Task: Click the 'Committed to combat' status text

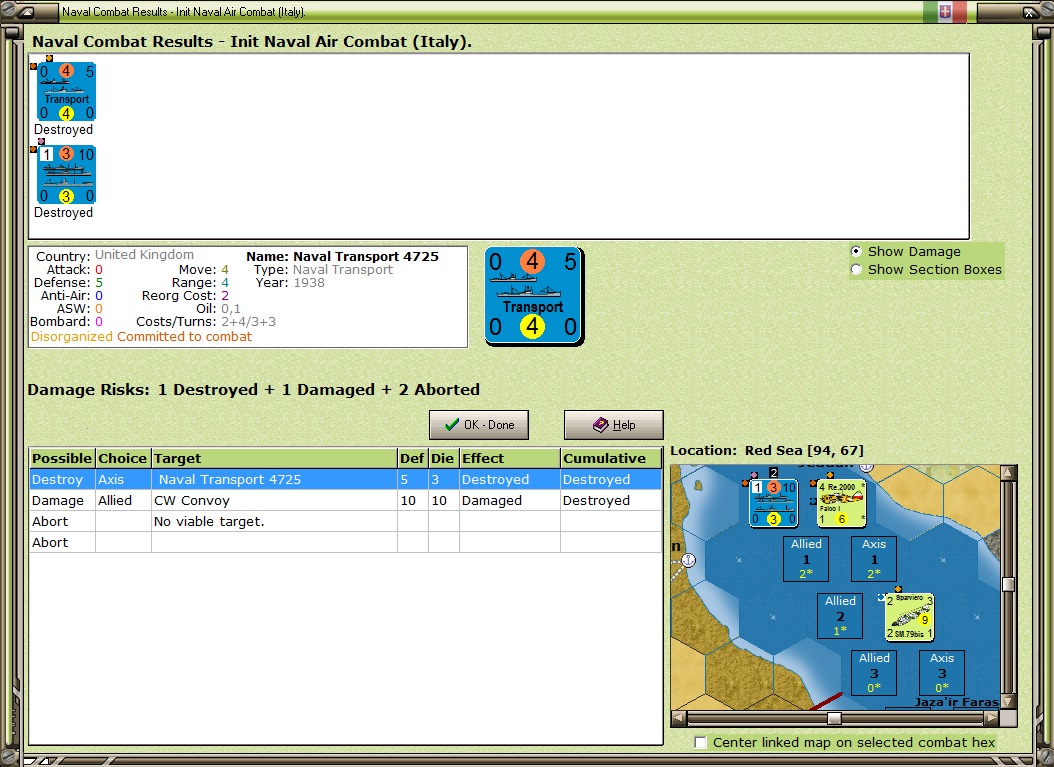Action: click(x=184, y=337)
